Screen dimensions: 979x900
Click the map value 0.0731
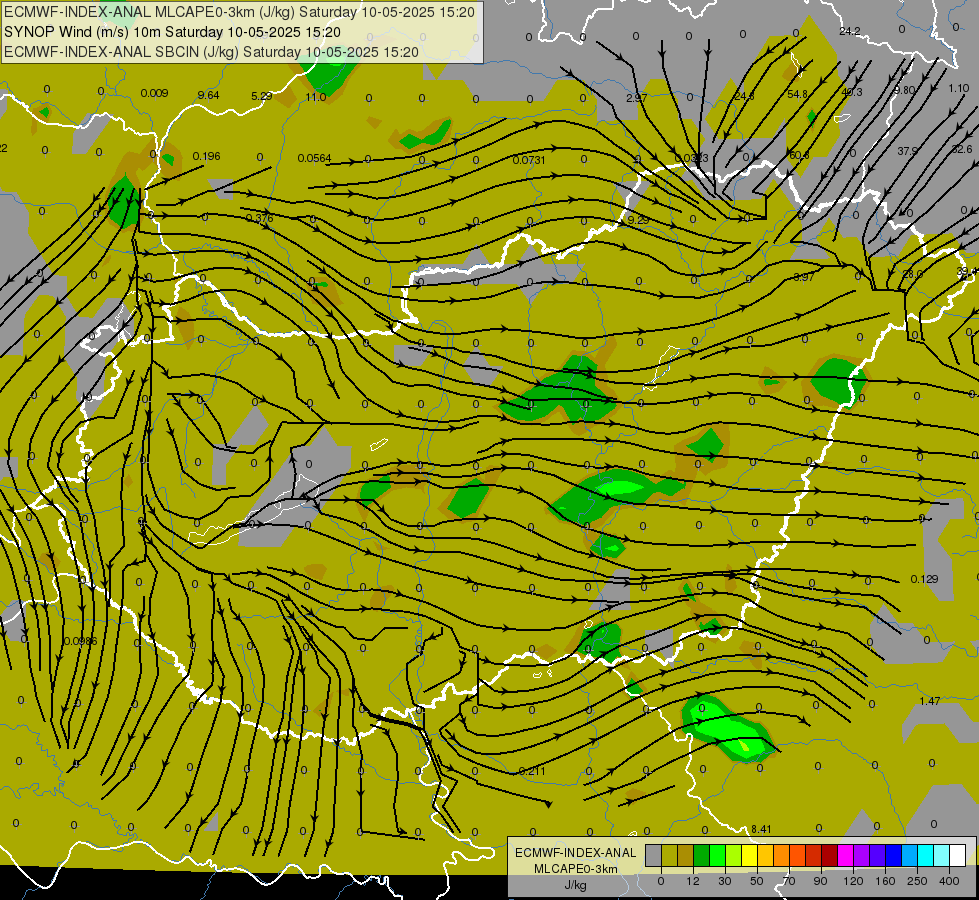[x=529, y=160]
